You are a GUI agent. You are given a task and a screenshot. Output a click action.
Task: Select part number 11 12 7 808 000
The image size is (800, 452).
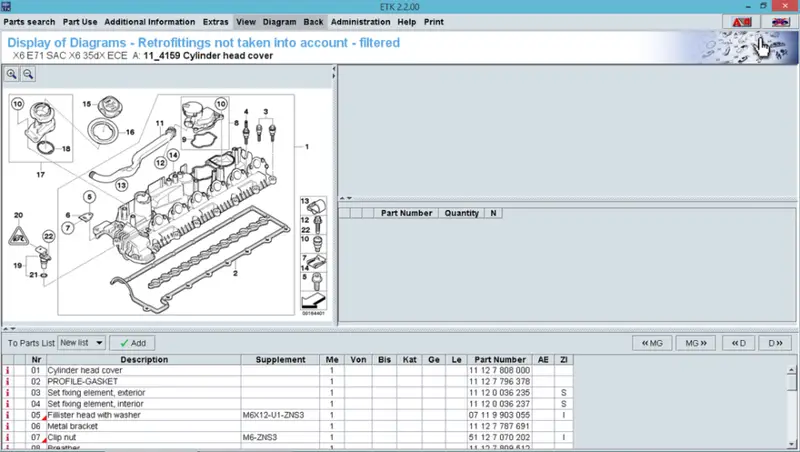pos(499,370)
